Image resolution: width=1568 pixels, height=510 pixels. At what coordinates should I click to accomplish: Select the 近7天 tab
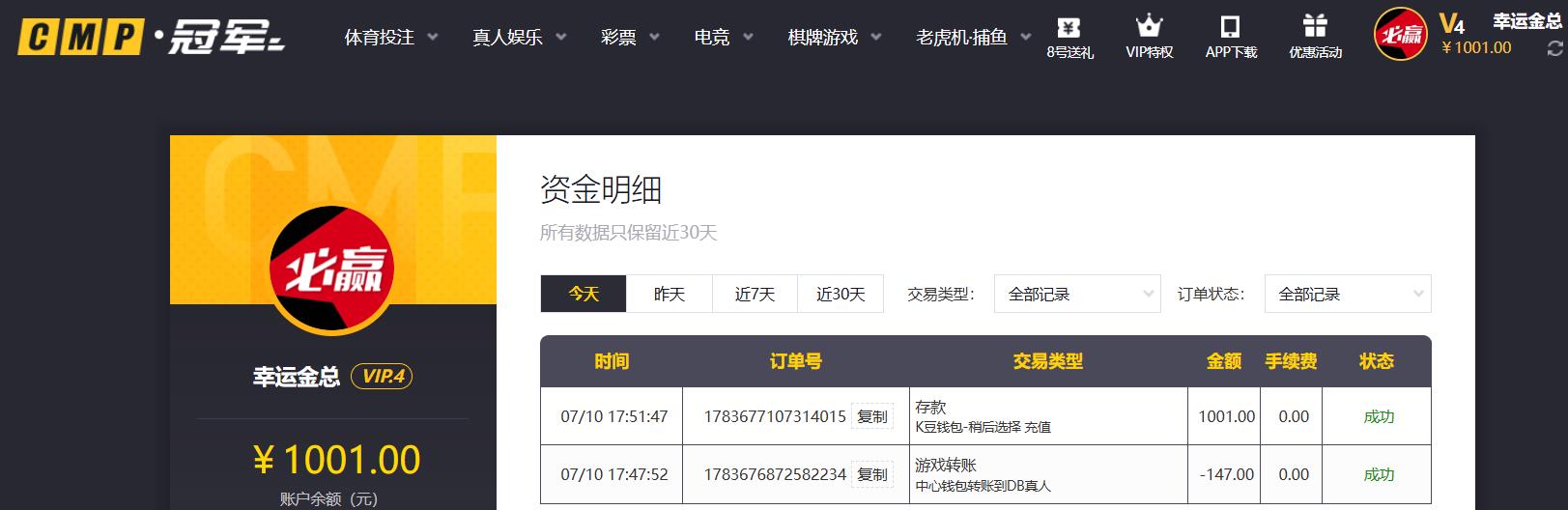point(755,294)
